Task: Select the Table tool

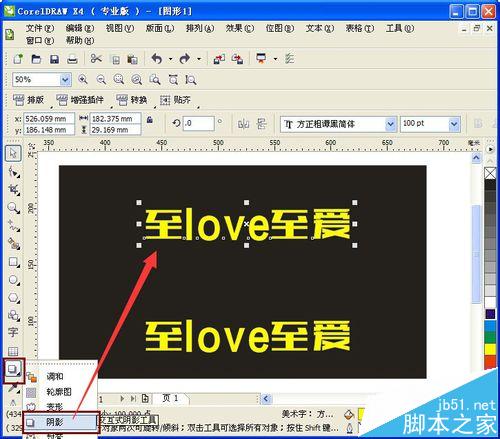Action: point(13,351)
